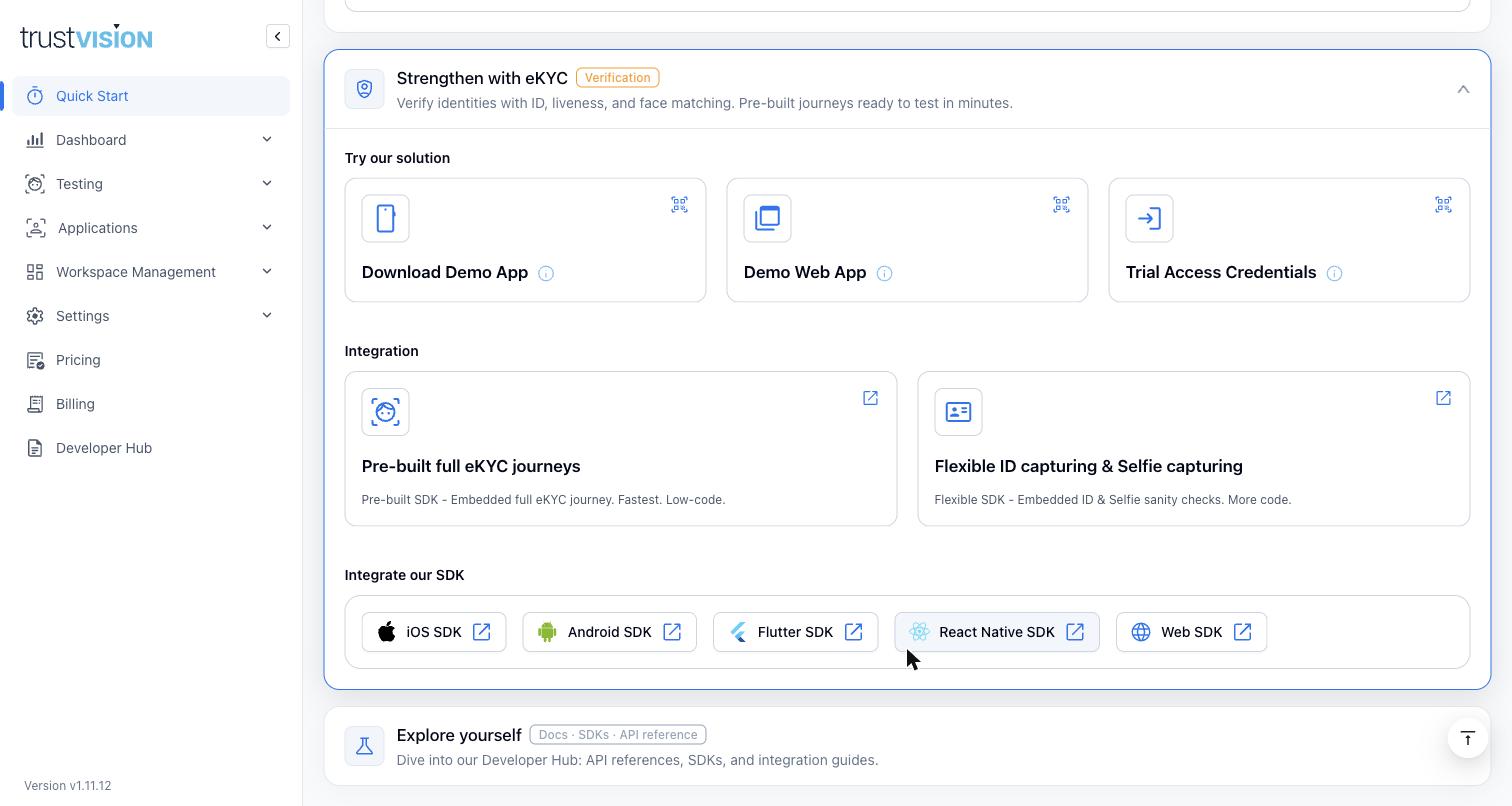Open the QR code on Download Demo App card
The height and width of the screenshot is (806, 1512).
[679, 205]
